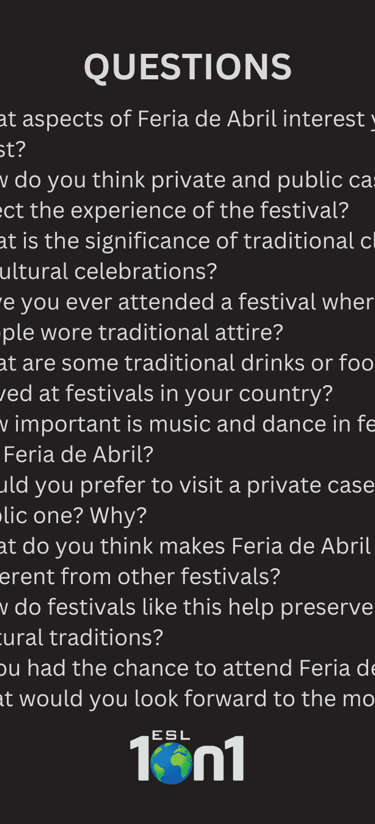Click the small ESL text above the globe

click(171, 735)
